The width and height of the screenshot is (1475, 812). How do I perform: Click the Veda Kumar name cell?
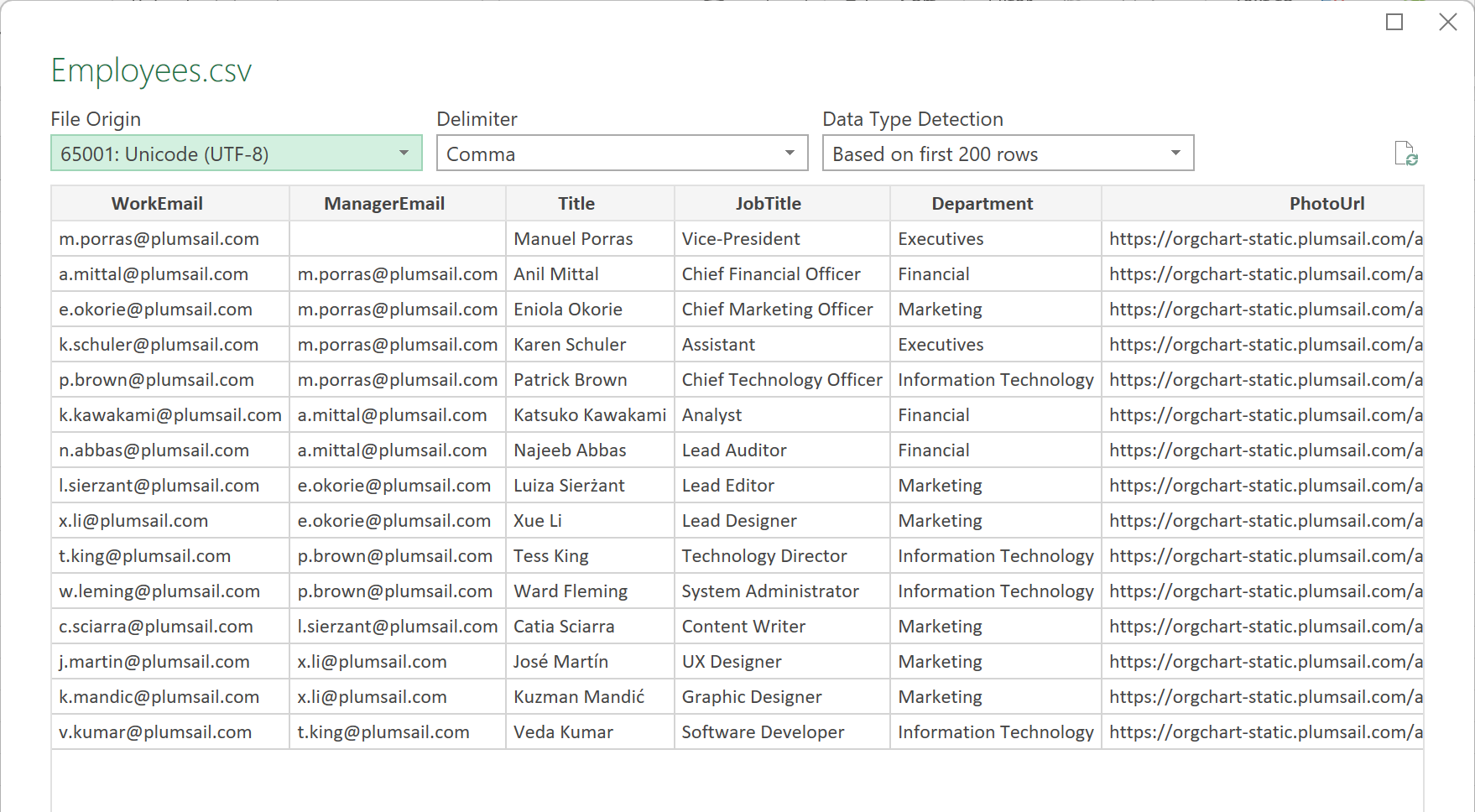pos(591,732)
